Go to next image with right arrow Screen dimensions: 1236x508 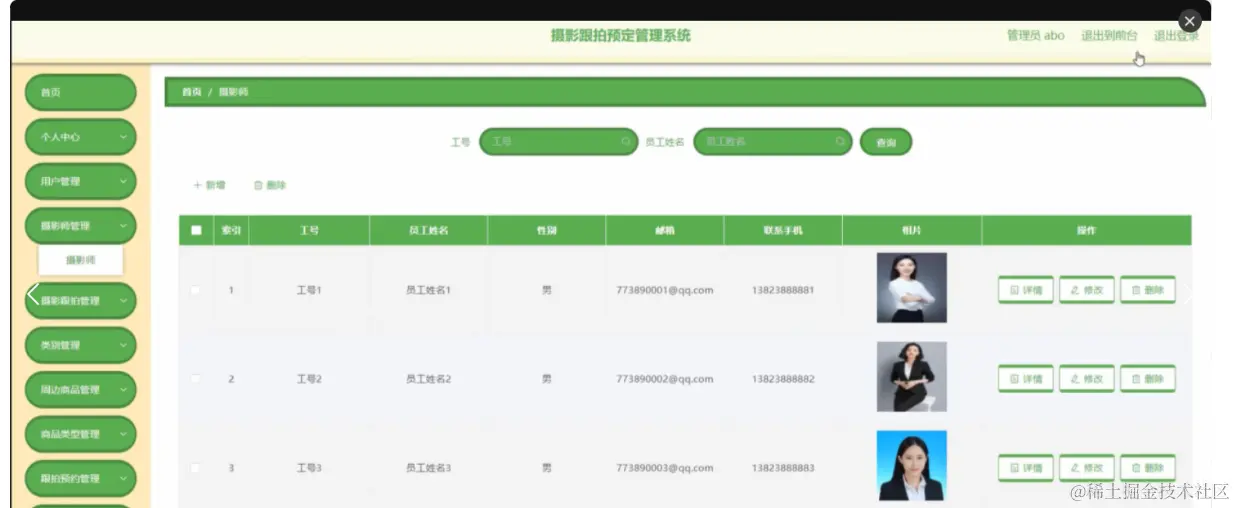[x=1188, y=294]
